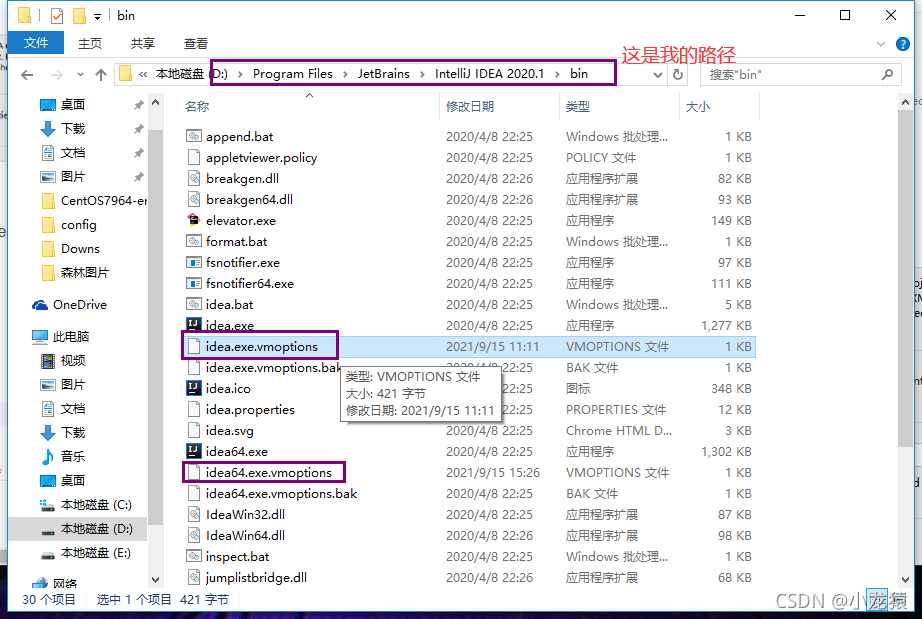Image resolution: width=922 pixels, height=619 pixels.
Task: Select the idea64.exe application icon
Action: (193, 451)
